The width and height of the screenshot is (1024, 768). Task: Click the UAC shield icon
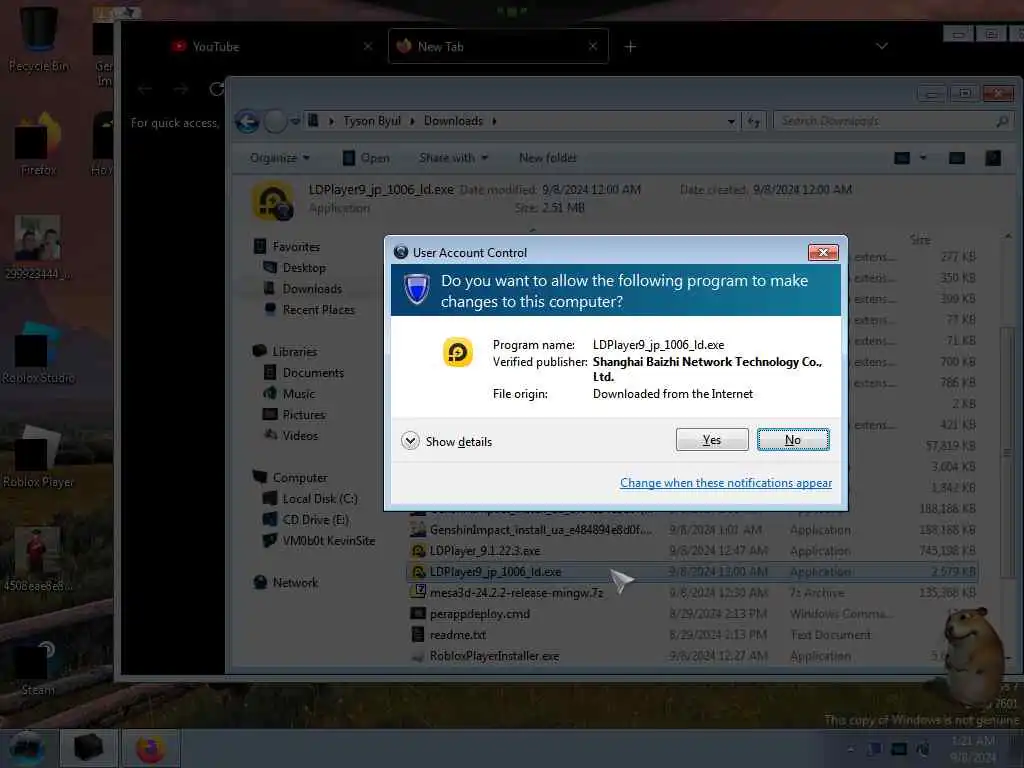417,289
